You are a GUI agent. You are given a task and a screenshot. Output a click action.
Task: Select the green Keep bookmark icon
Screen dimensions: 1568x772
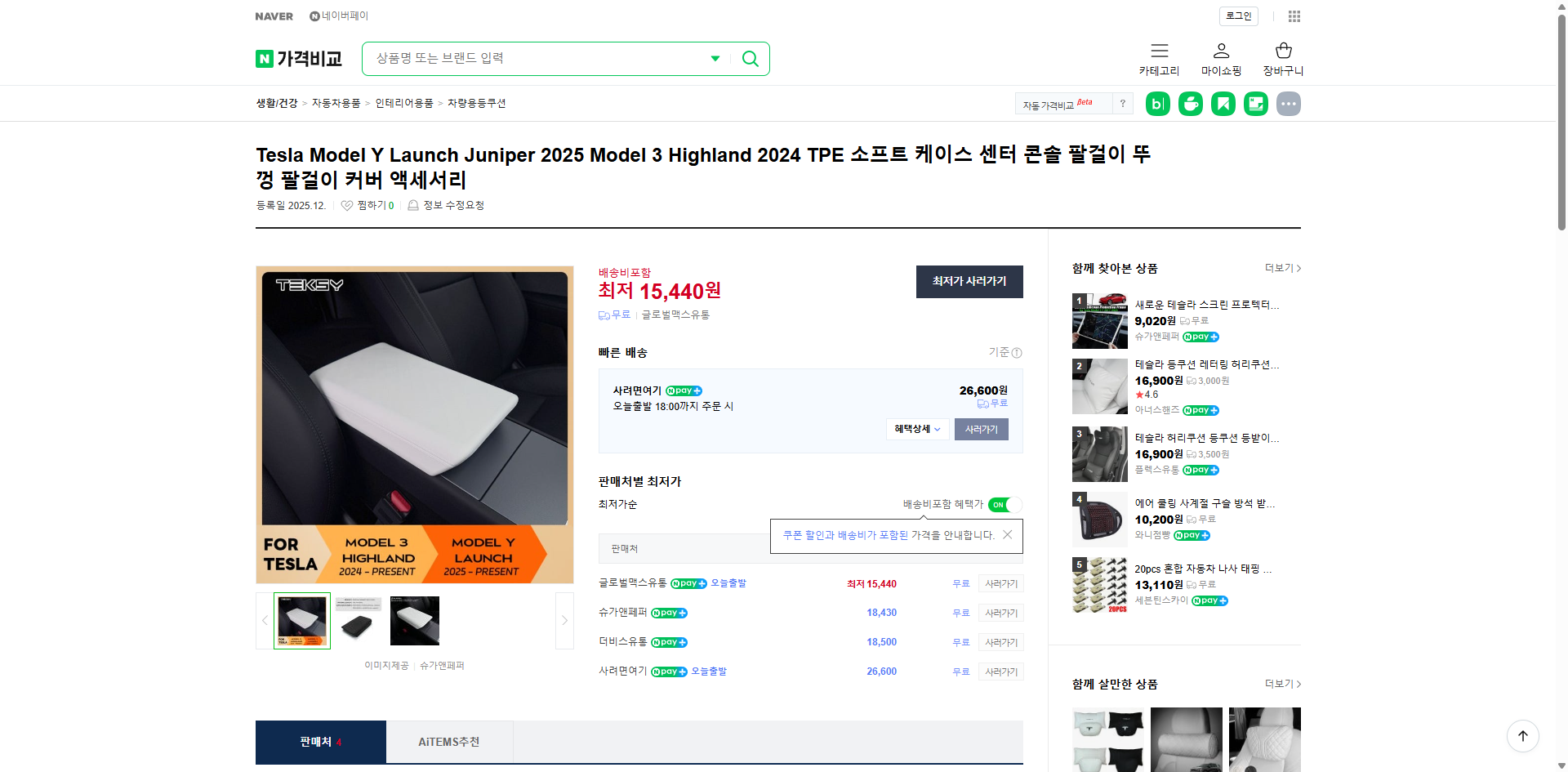pos(1223,104)
